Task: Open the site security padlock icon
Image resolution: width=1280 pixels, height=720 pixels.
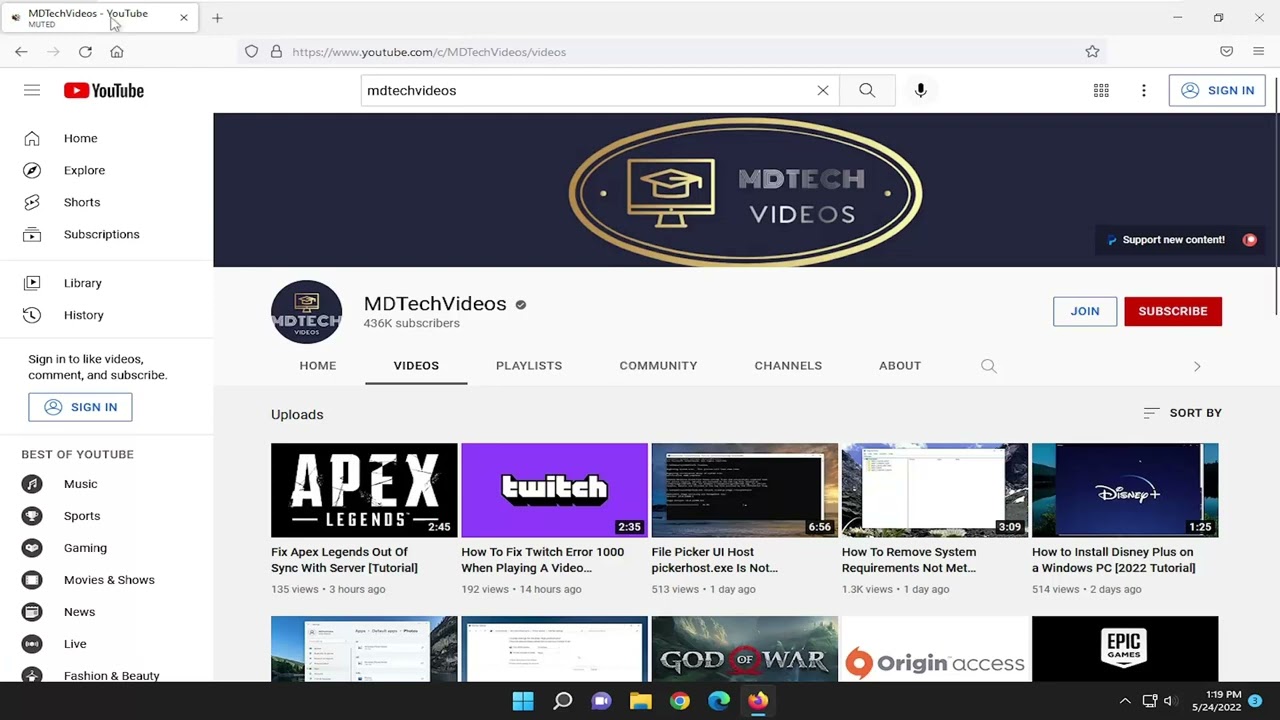Action: pyautogui.click(x=276, y=51)
